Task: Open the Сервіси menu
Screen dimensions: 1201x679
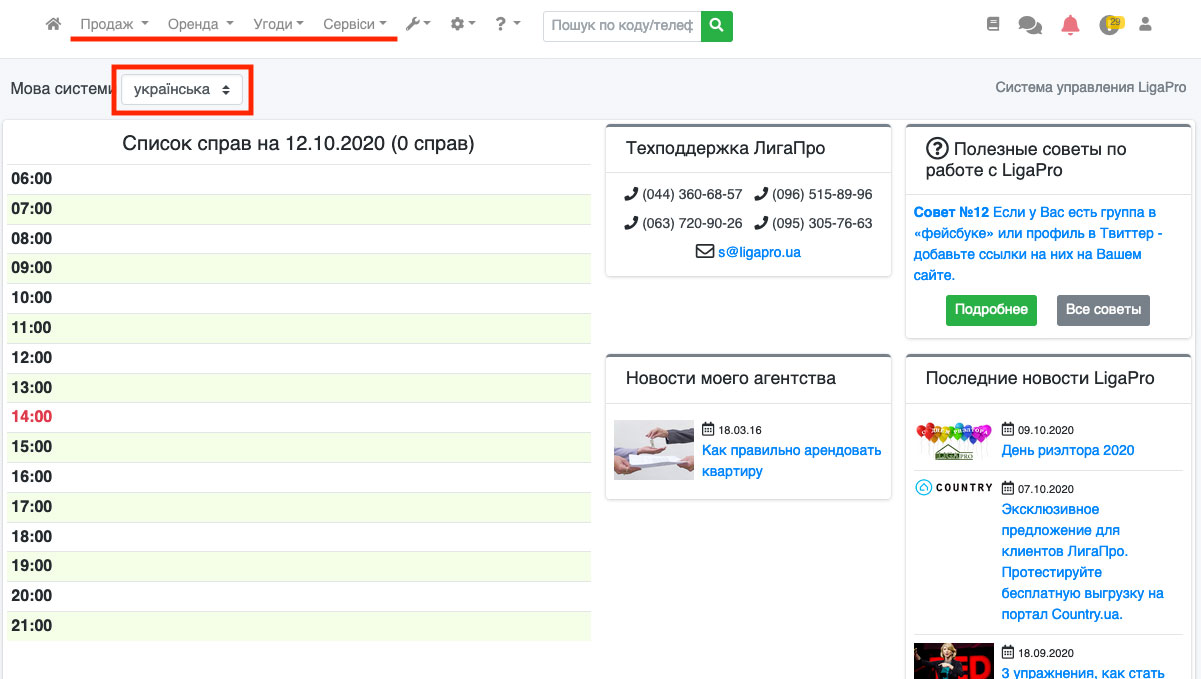Action: pyautogui.click(x=355, y=25)
